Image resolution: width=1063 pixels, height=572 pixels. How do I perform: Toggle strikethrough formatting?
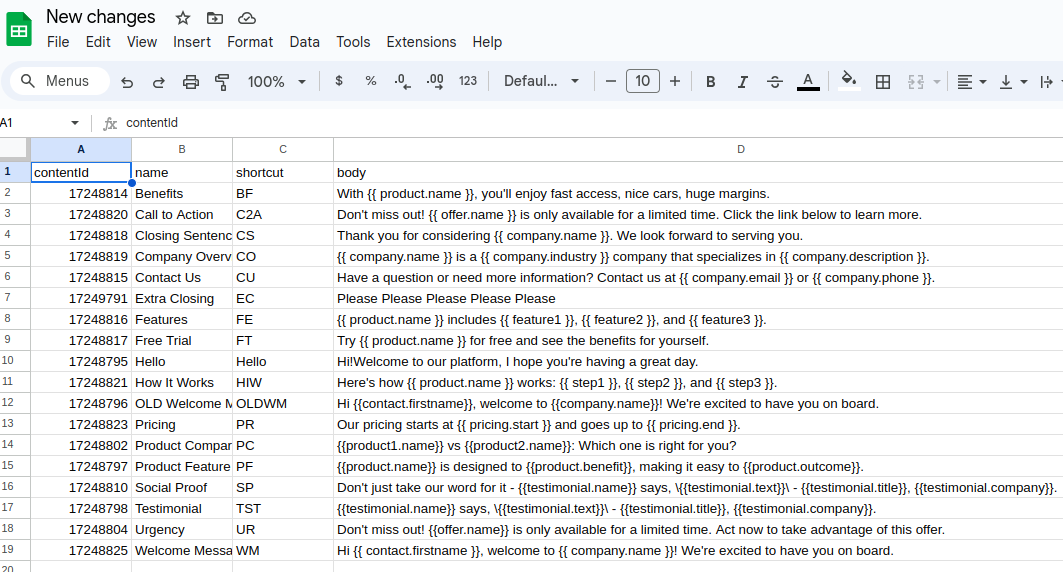pos(774,82)
